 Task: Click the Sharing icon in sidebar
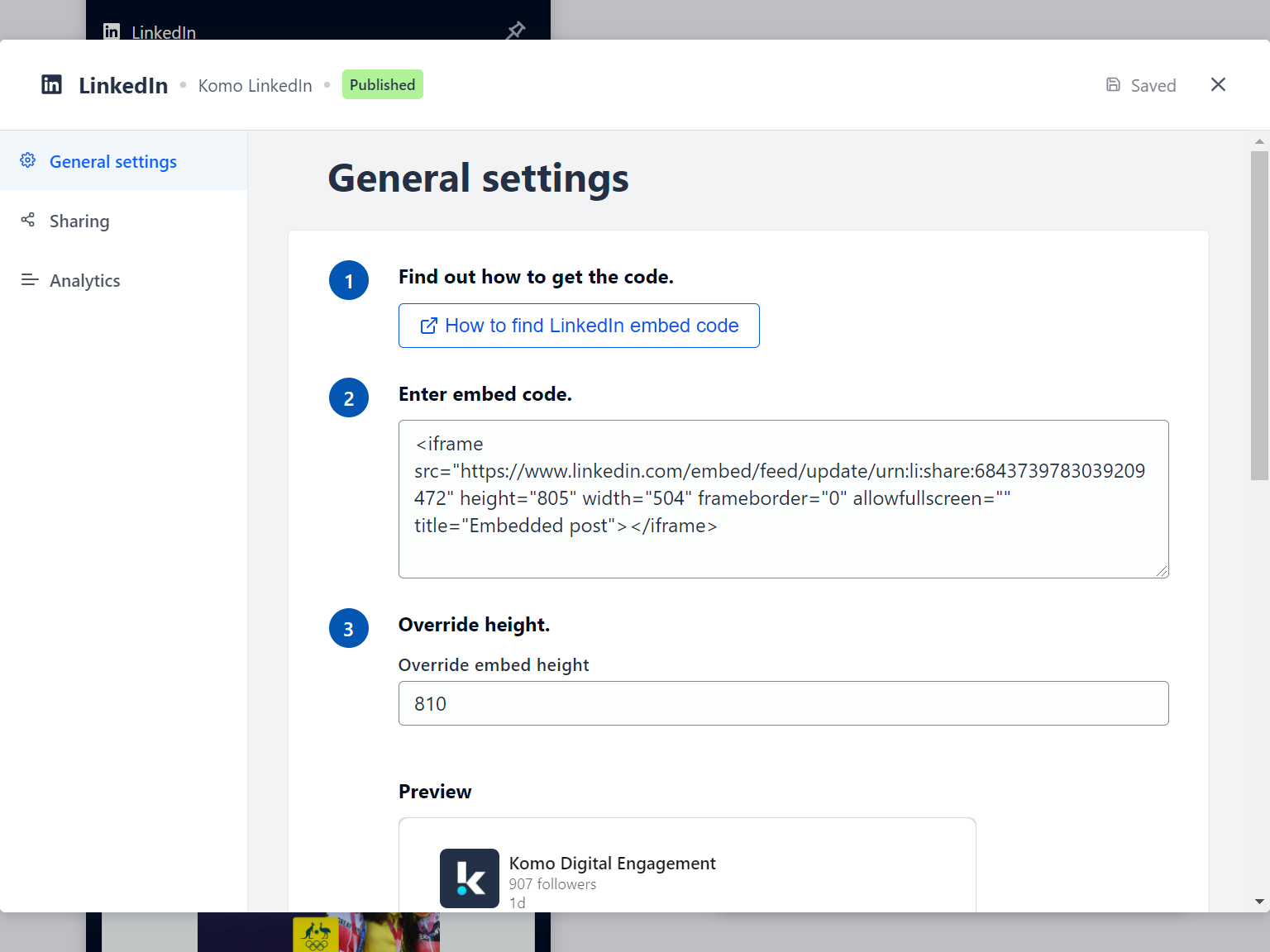28,220
